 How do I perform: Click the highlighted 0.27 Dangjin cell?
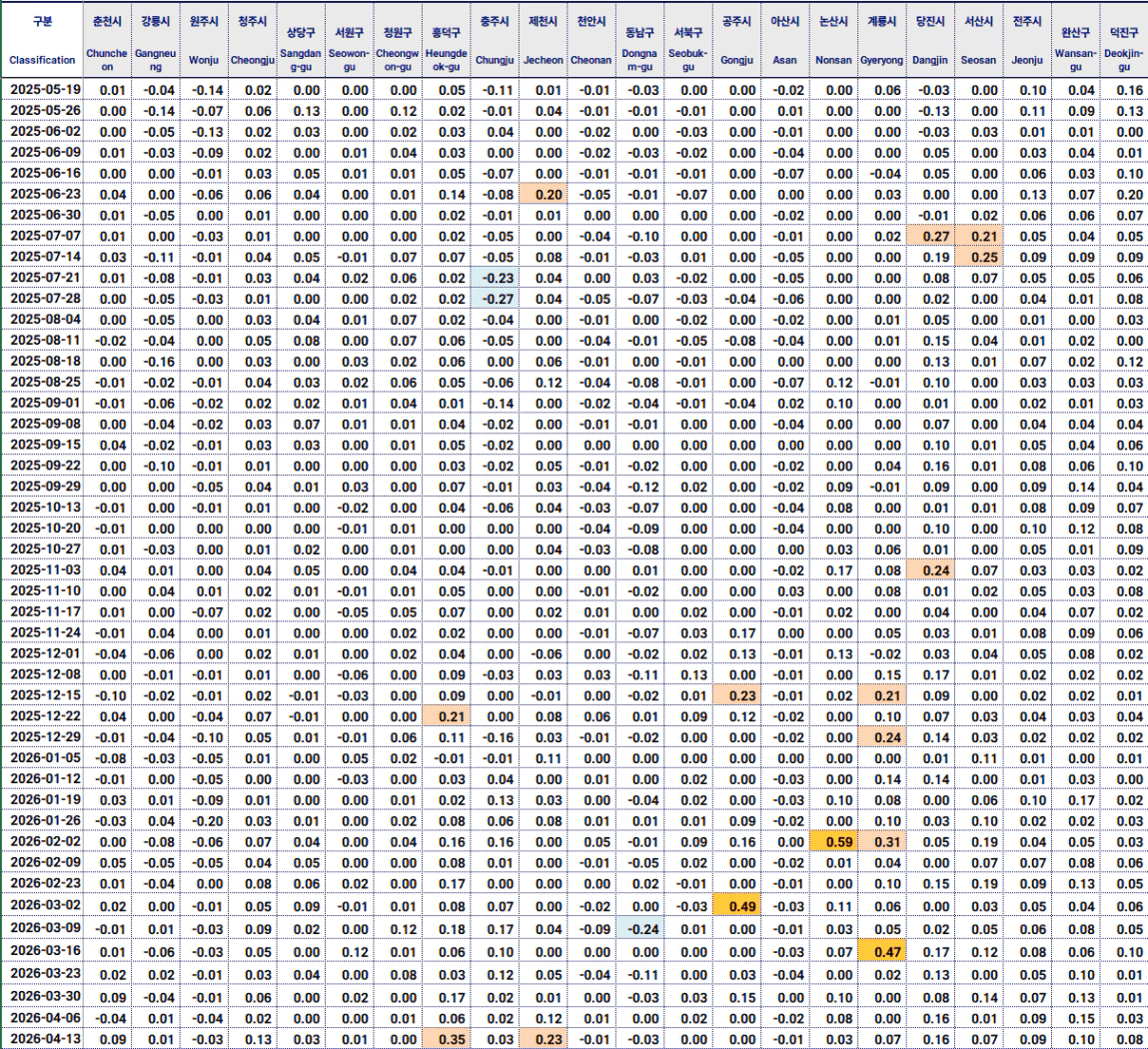[930, 236]
